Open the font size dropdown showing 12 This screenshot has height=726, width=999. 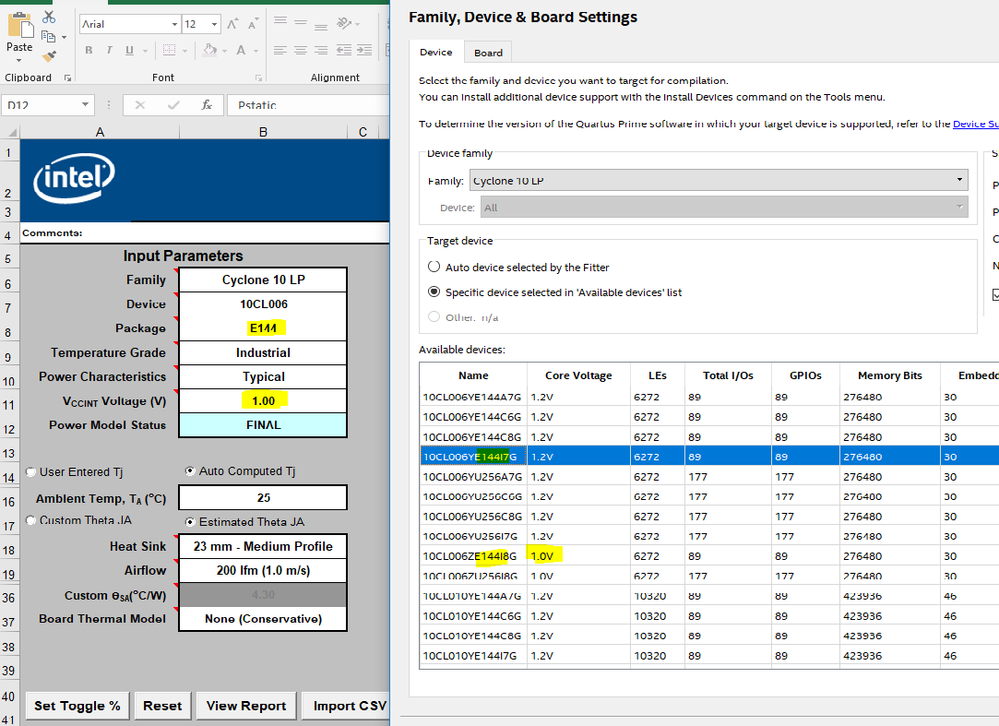coord(216,24)
